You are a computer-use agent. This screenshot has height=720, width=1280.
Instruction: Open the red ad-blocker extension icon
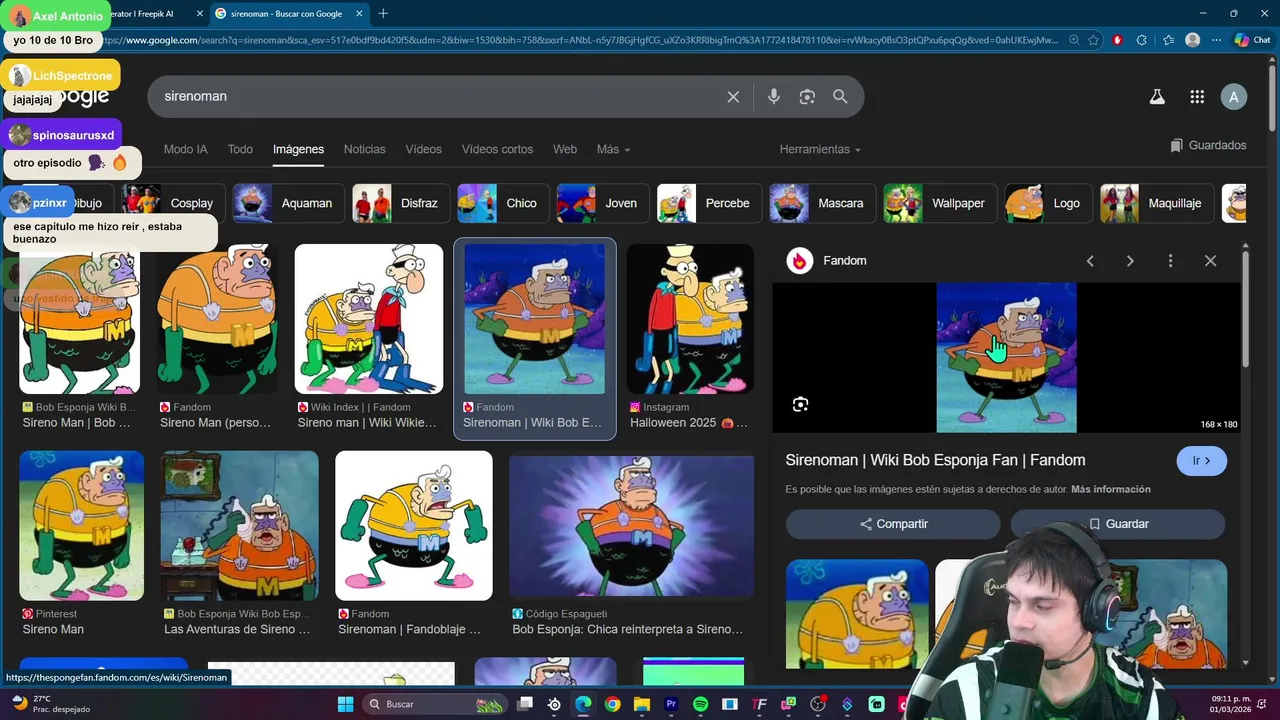1117,40
